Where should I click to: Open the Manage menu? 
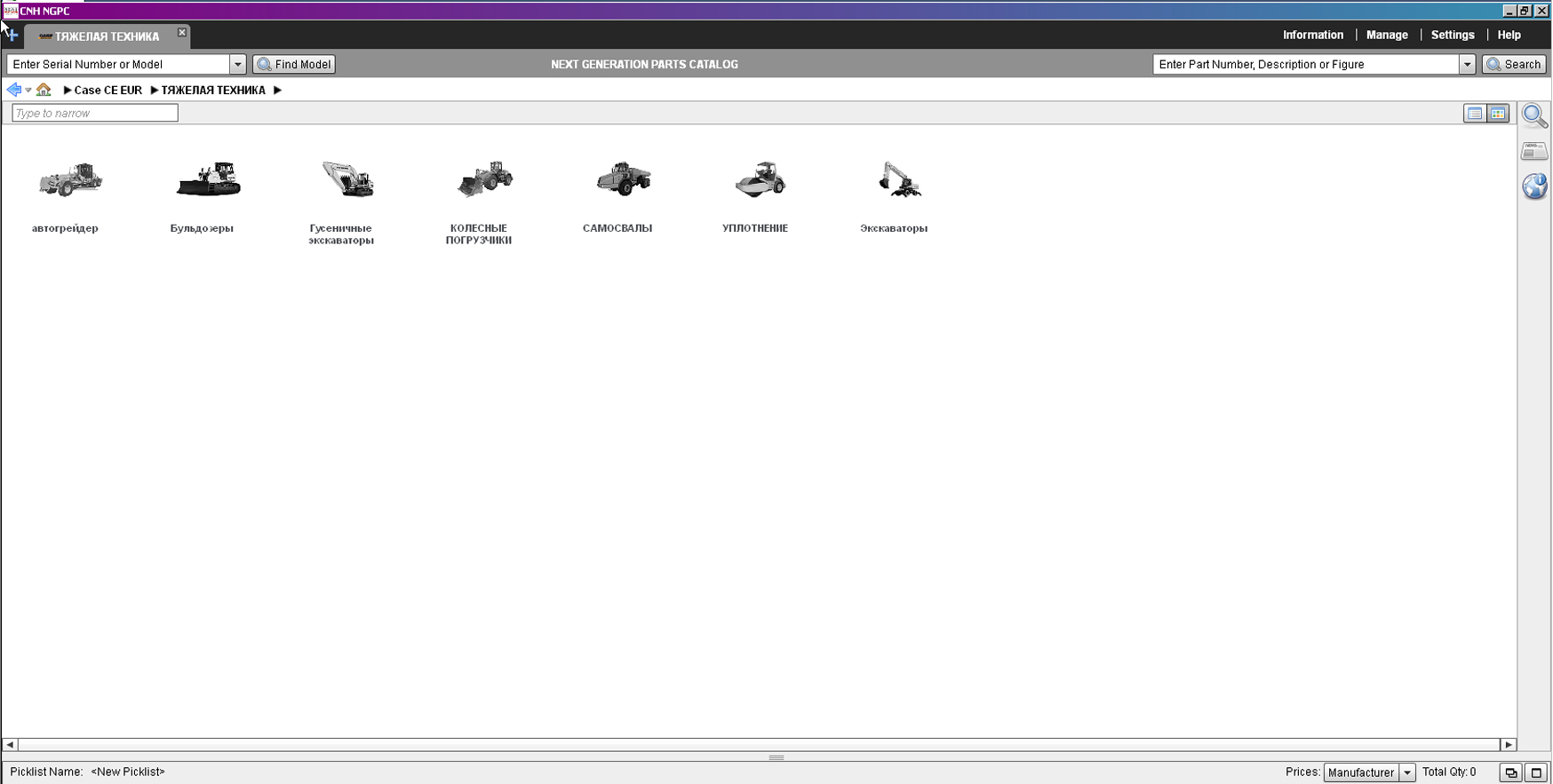1386,35
